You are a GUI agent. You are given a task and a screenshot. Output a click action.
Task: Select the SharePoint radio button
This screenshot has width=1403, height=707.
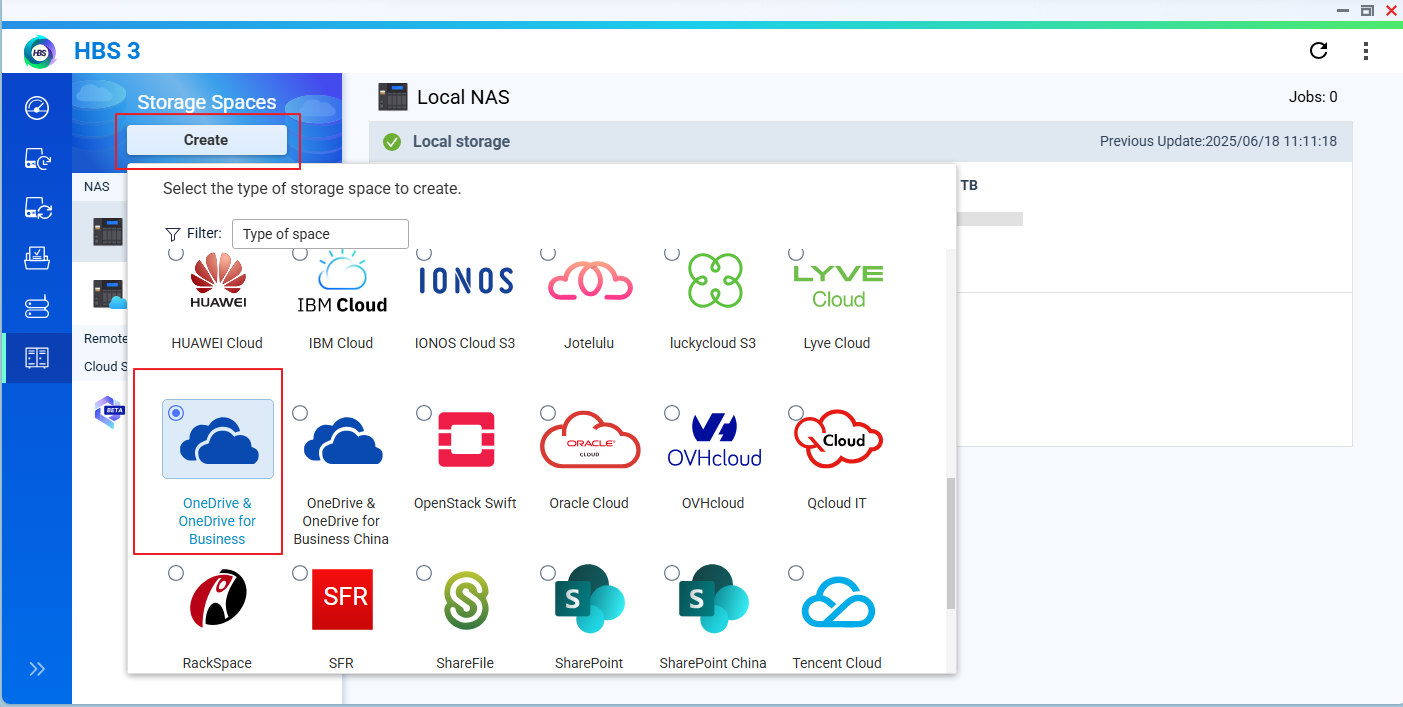[548, 573]
